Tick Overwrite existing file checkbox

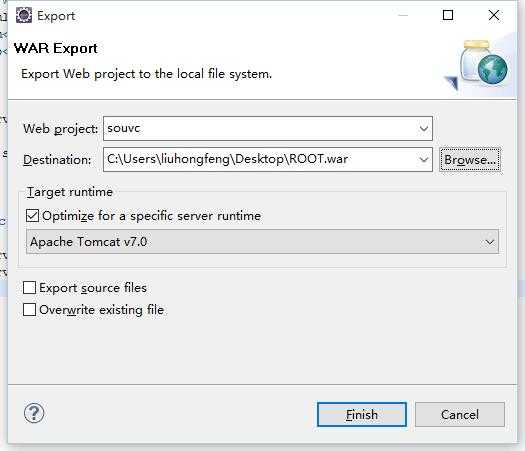(x=29, y=309)
